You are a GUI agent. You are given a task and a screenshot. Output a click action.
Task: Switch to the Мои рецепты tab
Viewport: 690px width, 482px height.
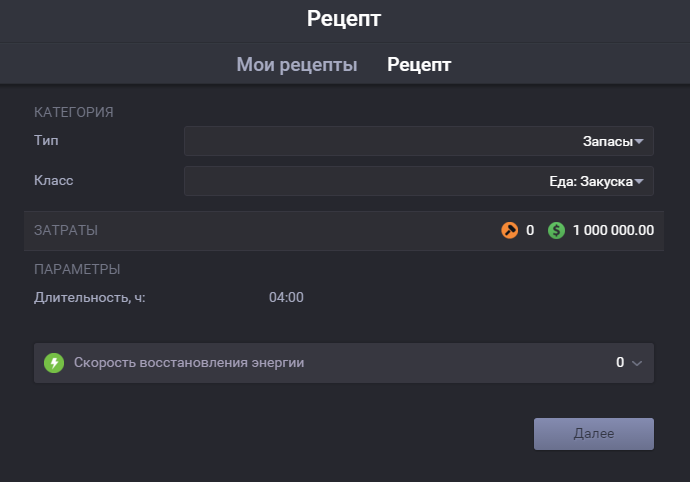click(x=297, y=65)
